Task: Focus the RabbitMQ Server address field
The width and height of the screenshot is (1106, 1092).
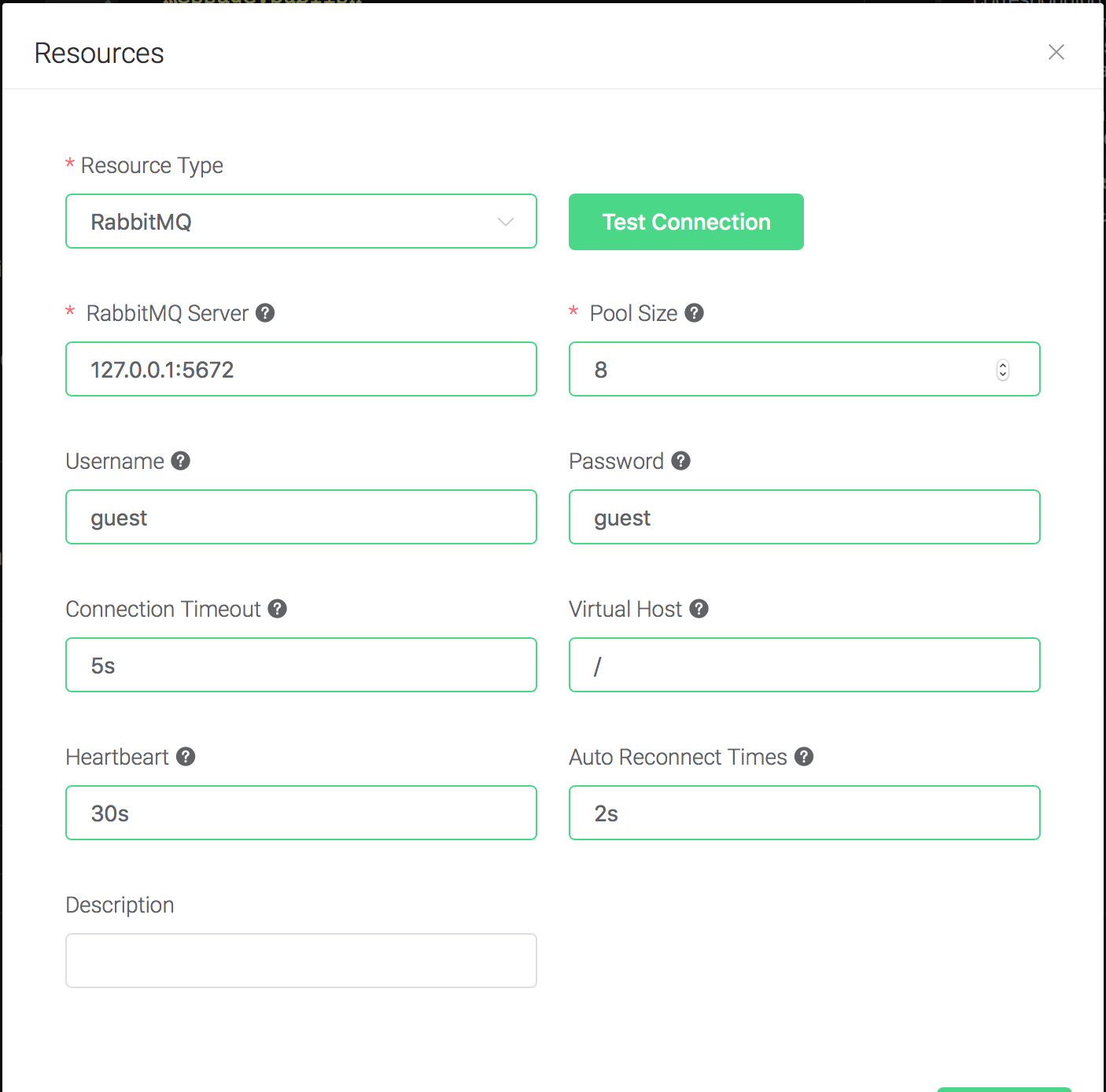Action: tap(301, 369)
